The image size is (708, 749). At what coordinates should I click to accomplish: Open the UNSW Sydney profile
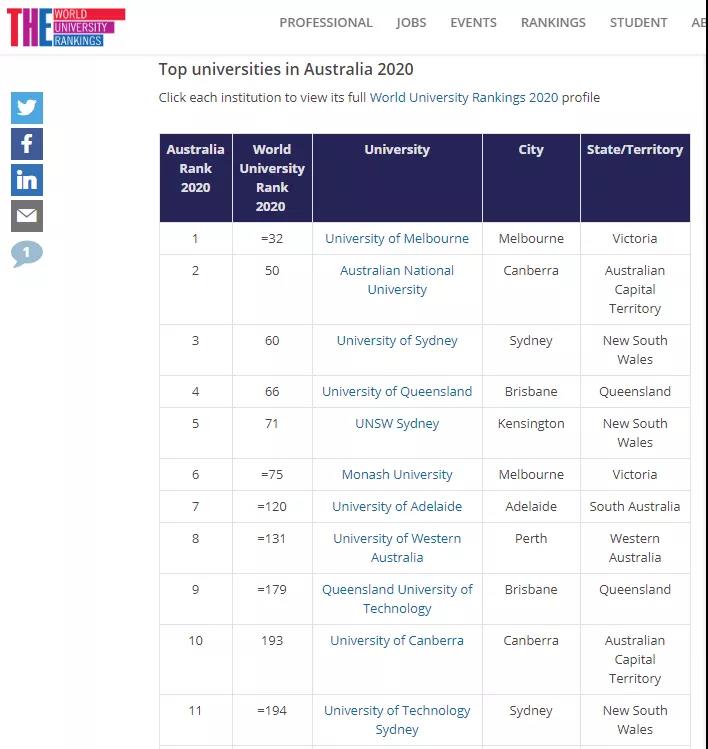tap(397, 424)
